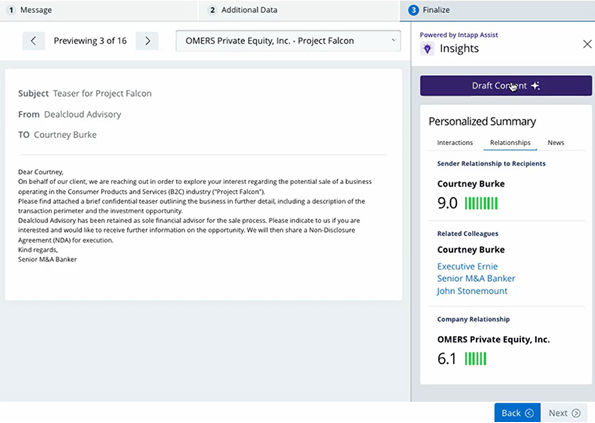This screenshot has width=595, height=423.
Task: Open the News tab
Action: click(556, 143)
